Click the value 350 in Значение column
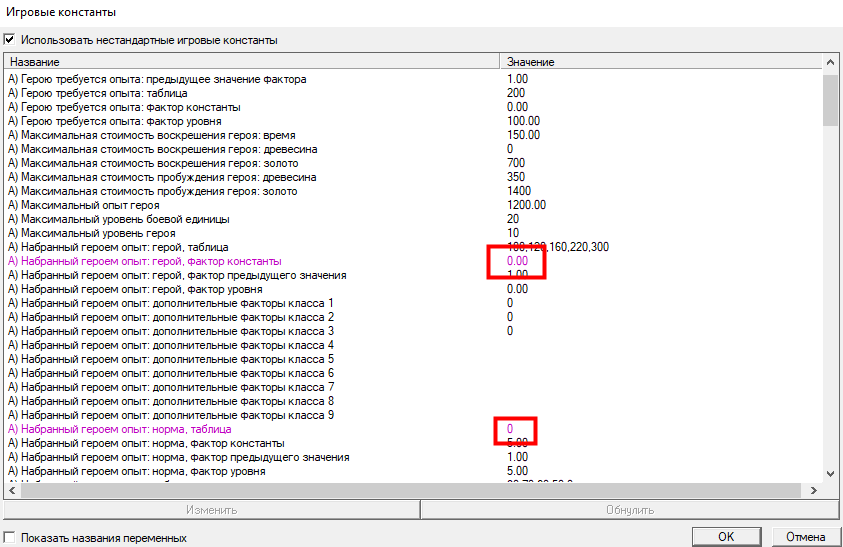This screenshot has width=843, height=547. [516, 177]
